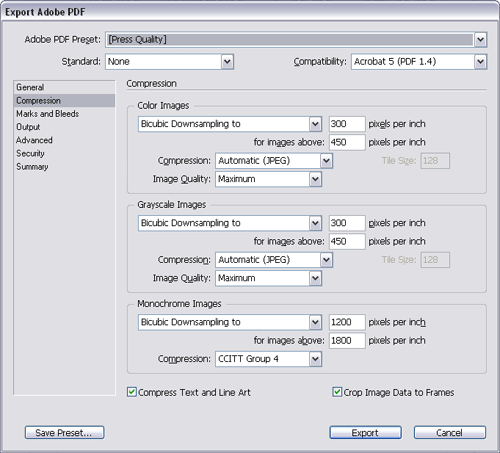This screenshot has height=453, width=500.
Task: Click Grayscale 'for images above' 450 field
Action: coord(347,242)
